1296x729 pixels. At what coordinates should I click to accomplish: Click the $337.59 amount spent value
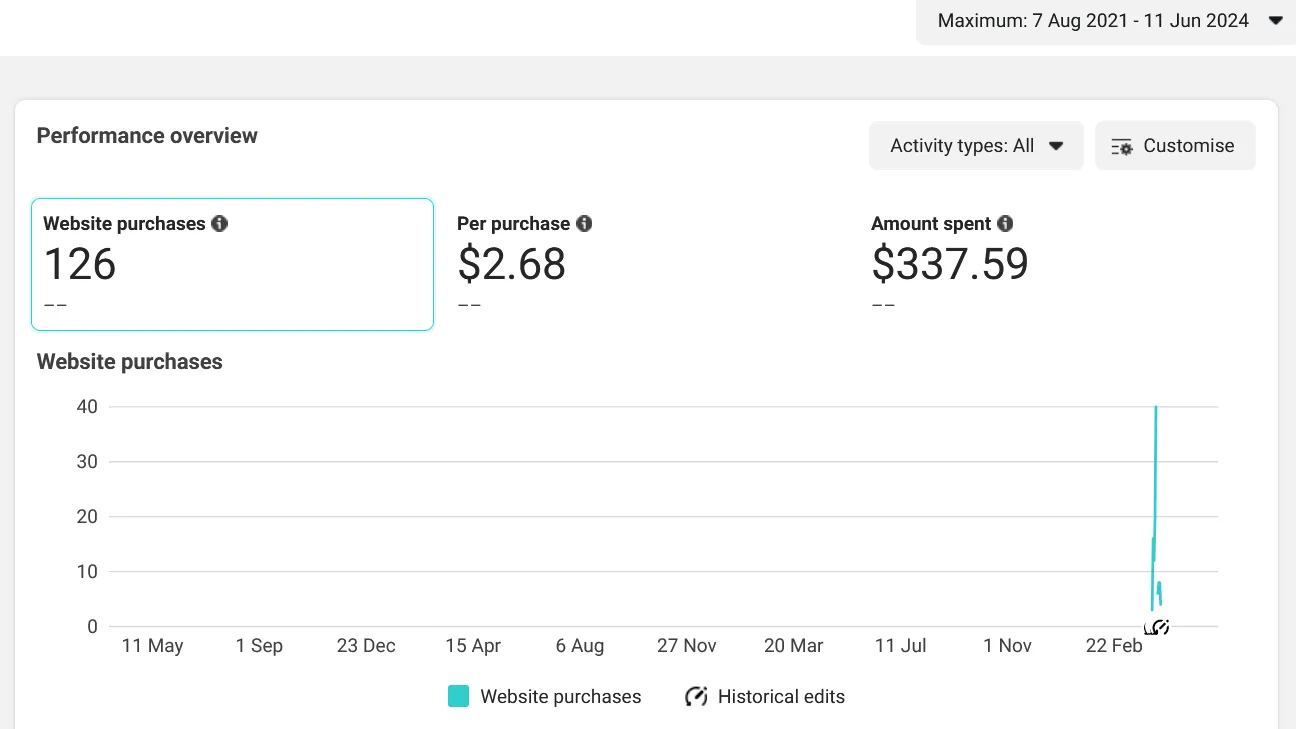[x=949, y=264]
